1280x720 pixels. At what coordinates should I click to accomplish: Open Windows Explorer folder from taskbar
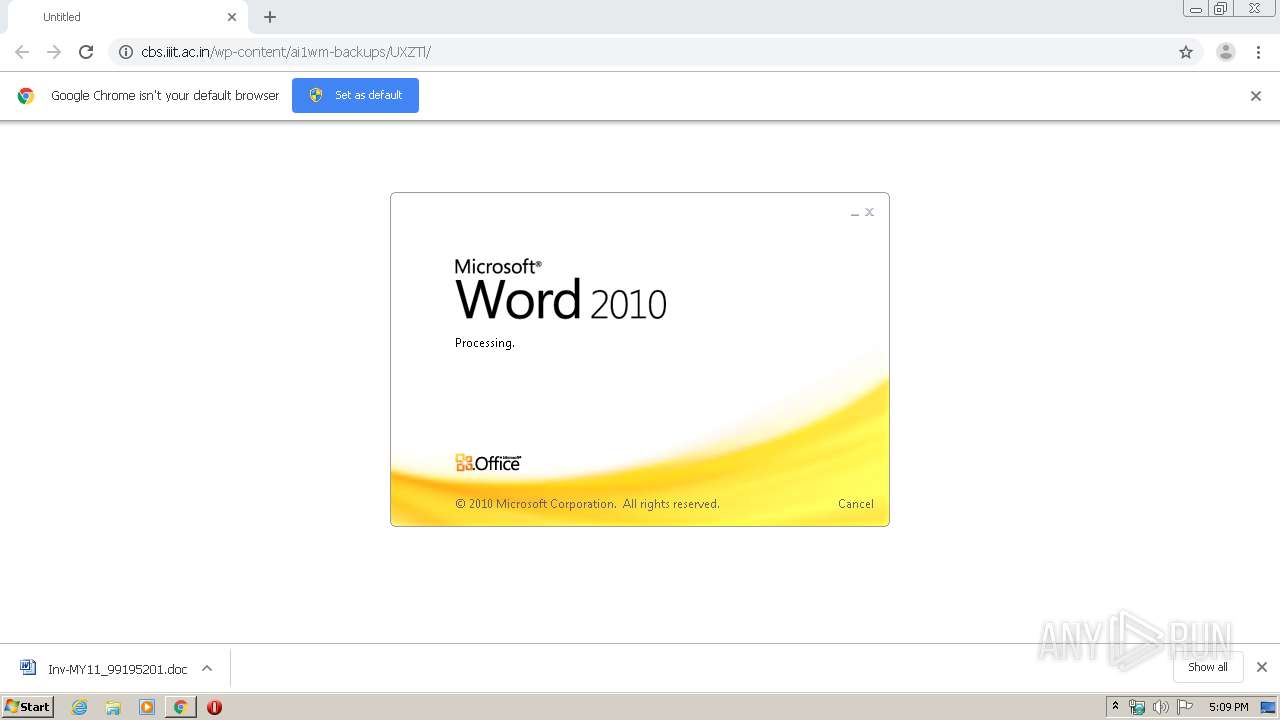113,707
